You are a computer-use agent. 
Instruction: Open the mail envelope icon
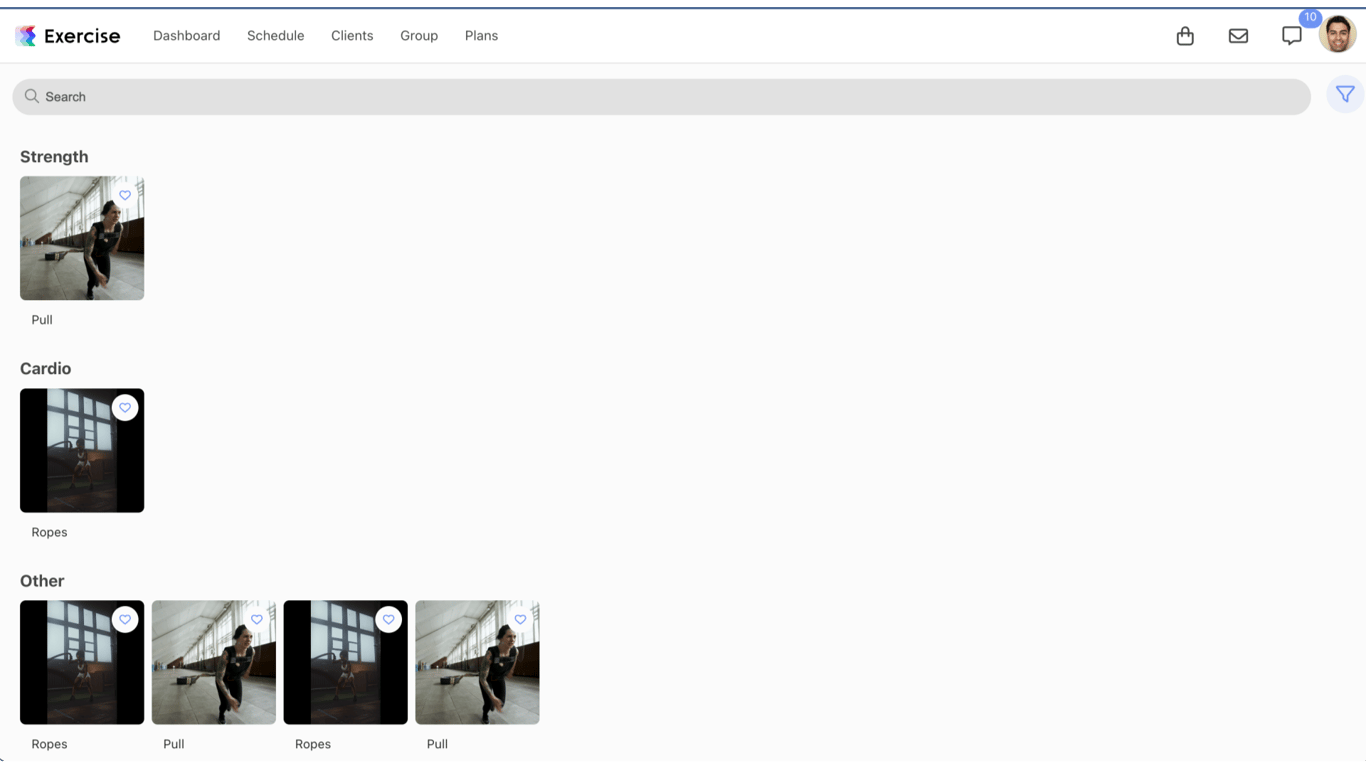(1238, 35)
